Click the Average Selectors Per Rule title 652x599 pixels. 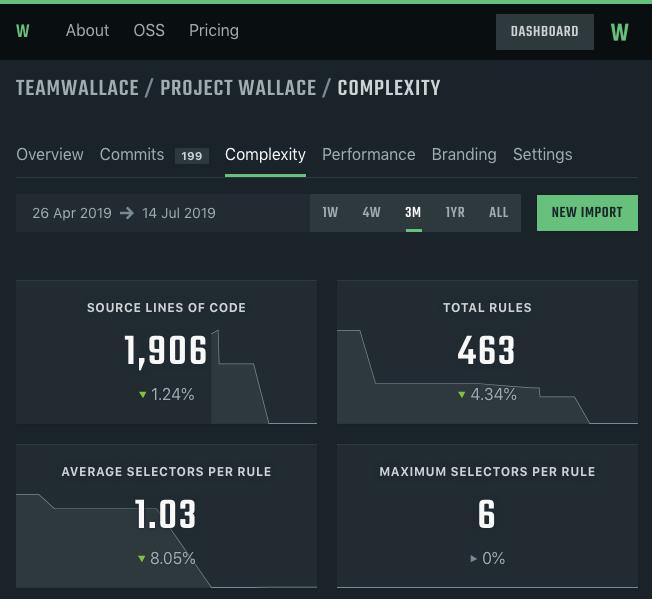[x=166, y=472]
